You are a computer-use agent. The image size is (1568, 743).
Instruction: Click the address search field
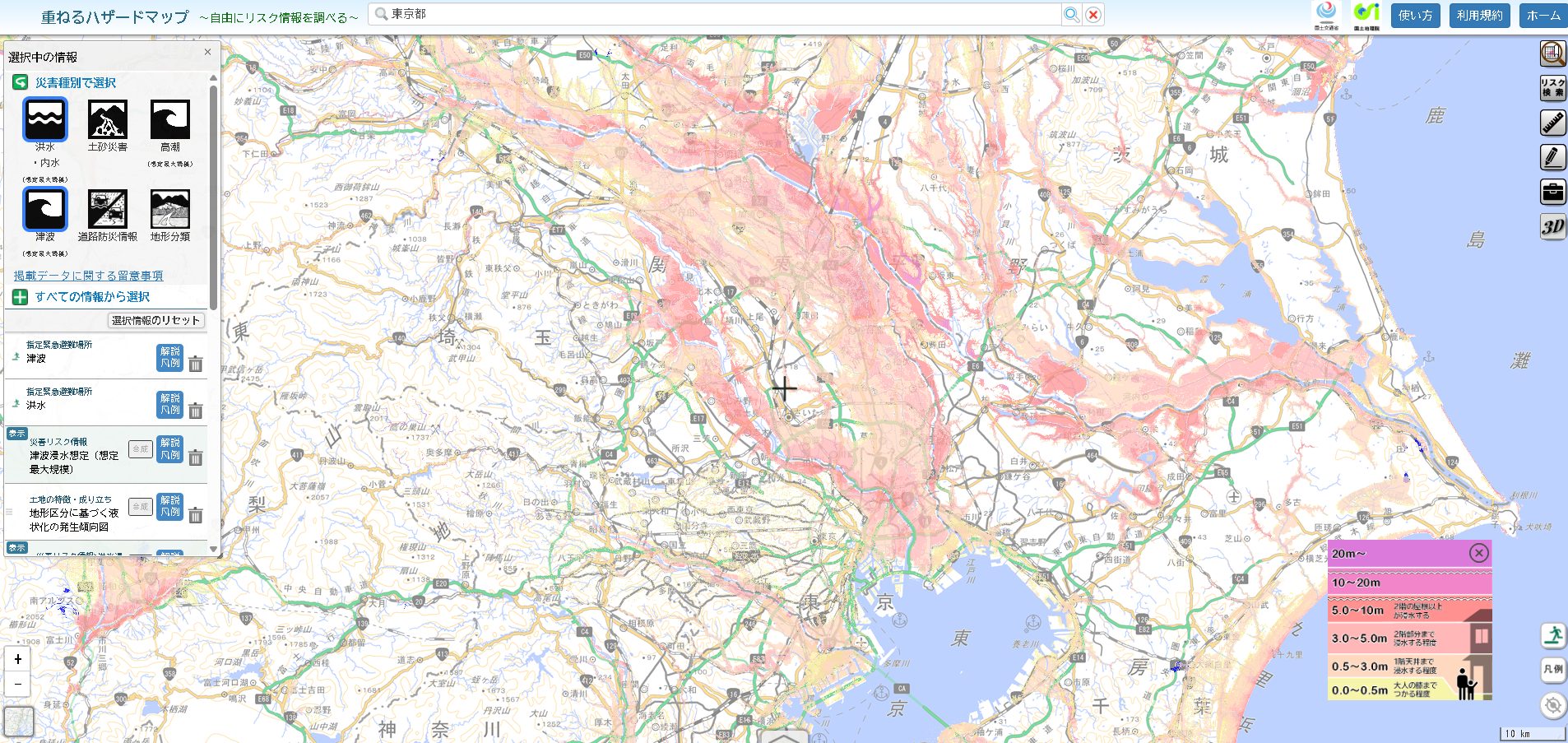click(x=716, y=14)
